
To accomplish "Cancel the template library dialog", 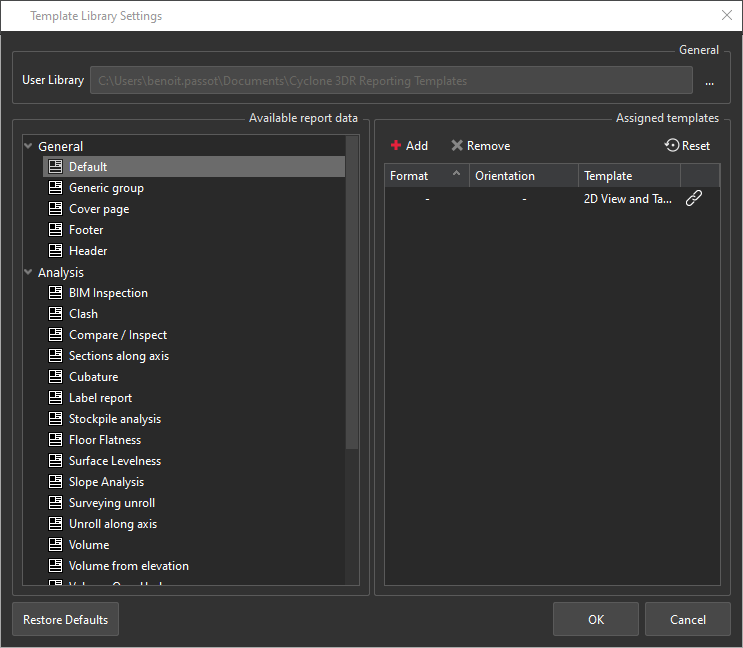I will click(x=687, y=620).
